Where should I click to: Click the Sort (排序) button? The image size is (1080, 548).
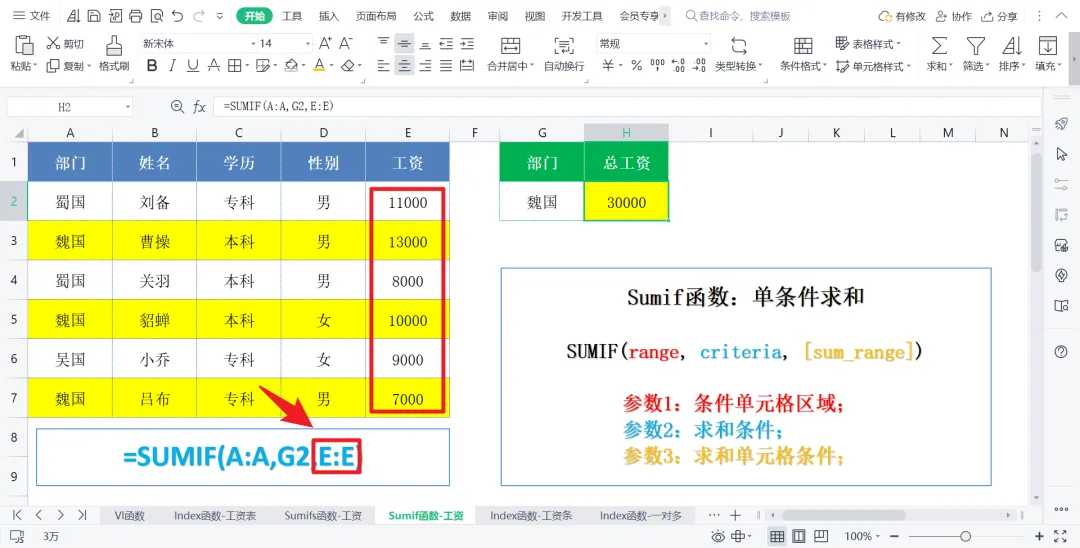[1011, 54]
